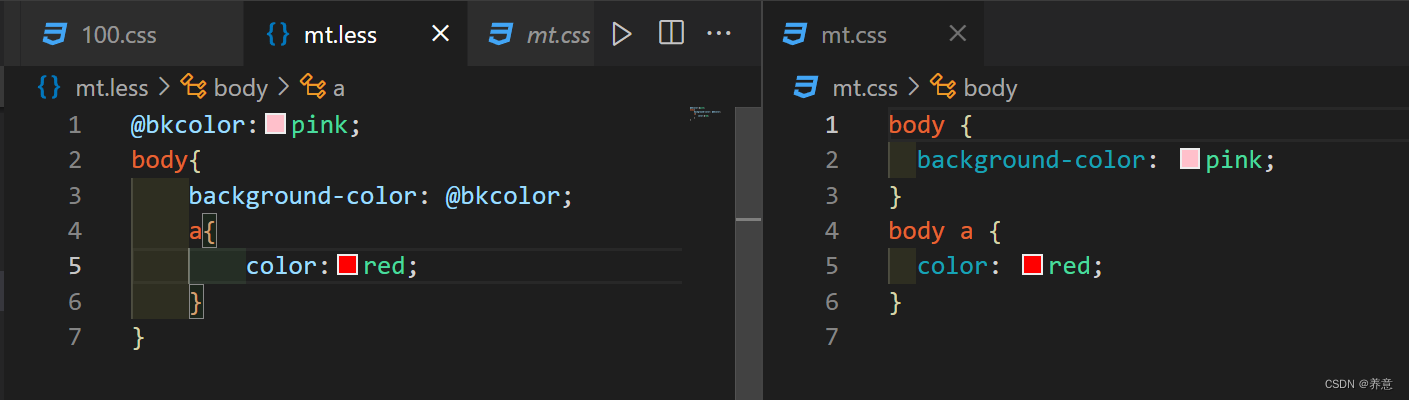Click the CSS file icon in right breadcrumb
Screen dimensions: 1409x400
pos(805,88)
